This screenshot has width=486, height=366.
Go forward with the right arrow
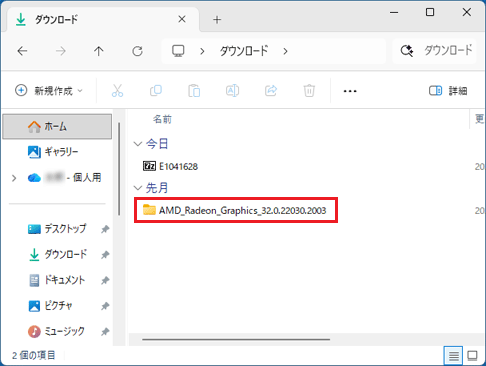coord(61,51)
